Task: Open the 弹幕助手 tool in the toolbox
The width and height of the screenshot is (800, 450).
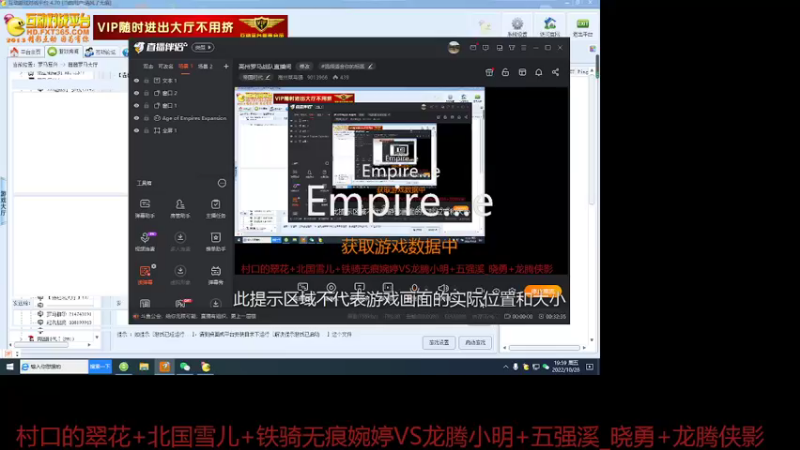Action: [x=145, y=208]
